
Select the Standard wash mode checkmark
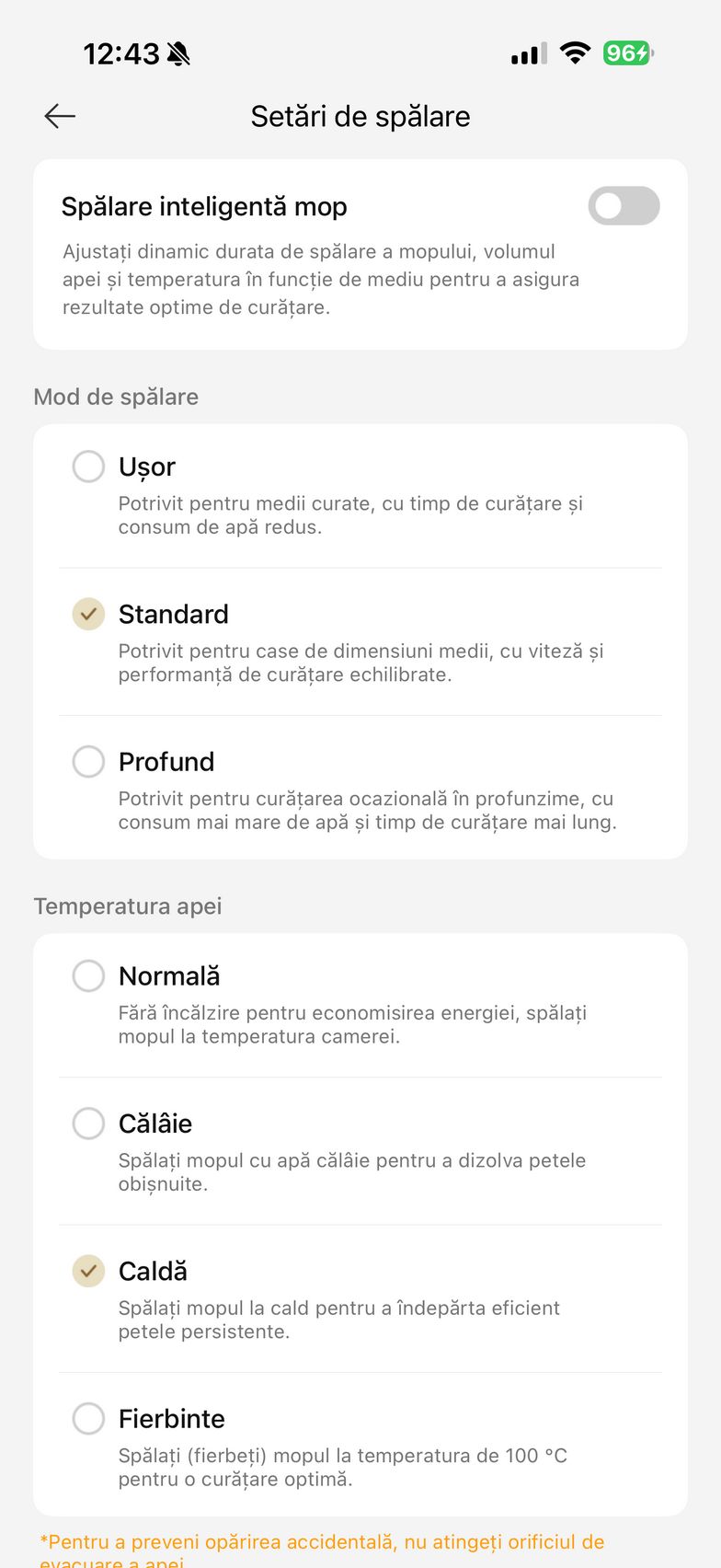[x=88, y=614]
